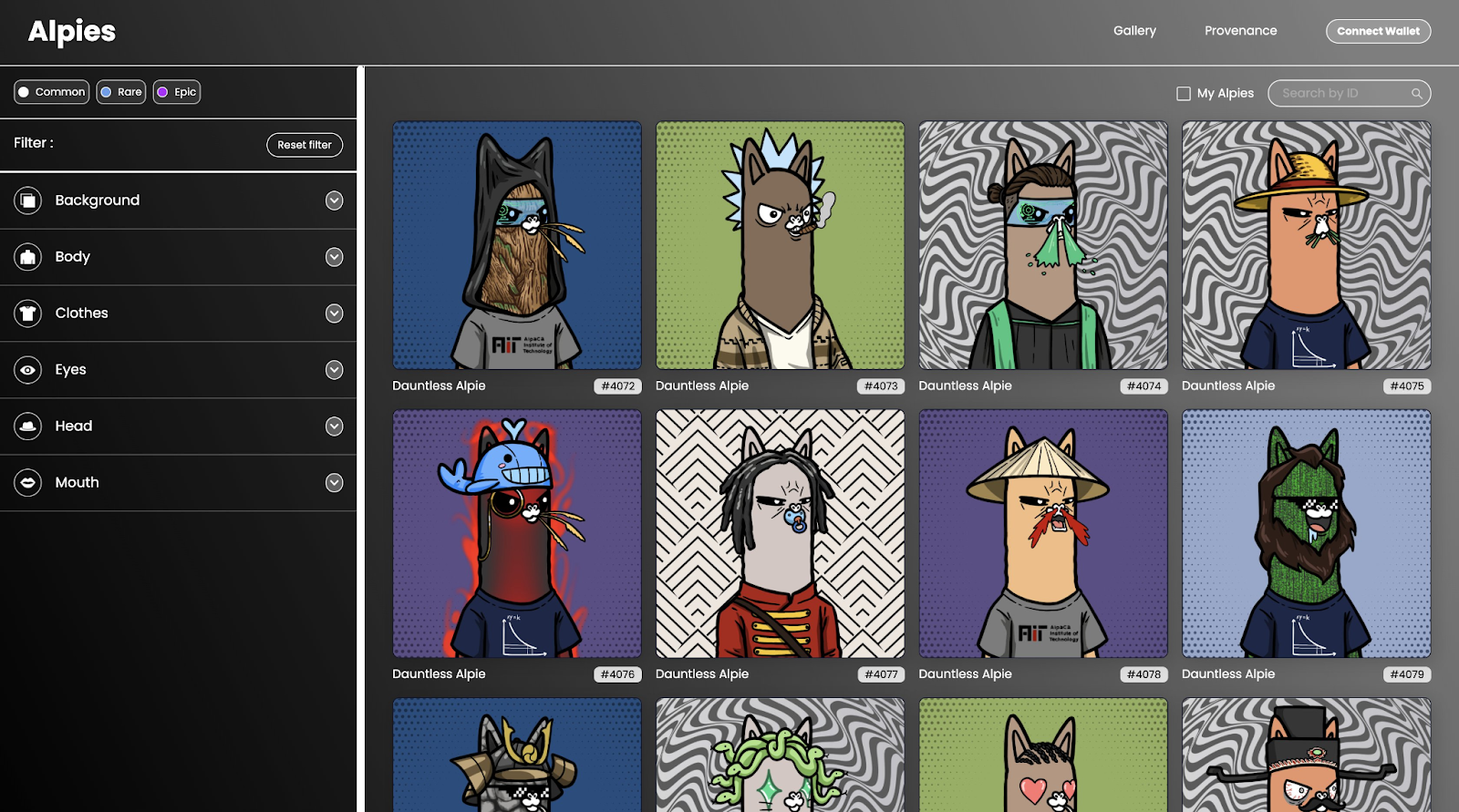
Task: Click Dauntless Alpie title of #4072
Action: tap(439, 385)
